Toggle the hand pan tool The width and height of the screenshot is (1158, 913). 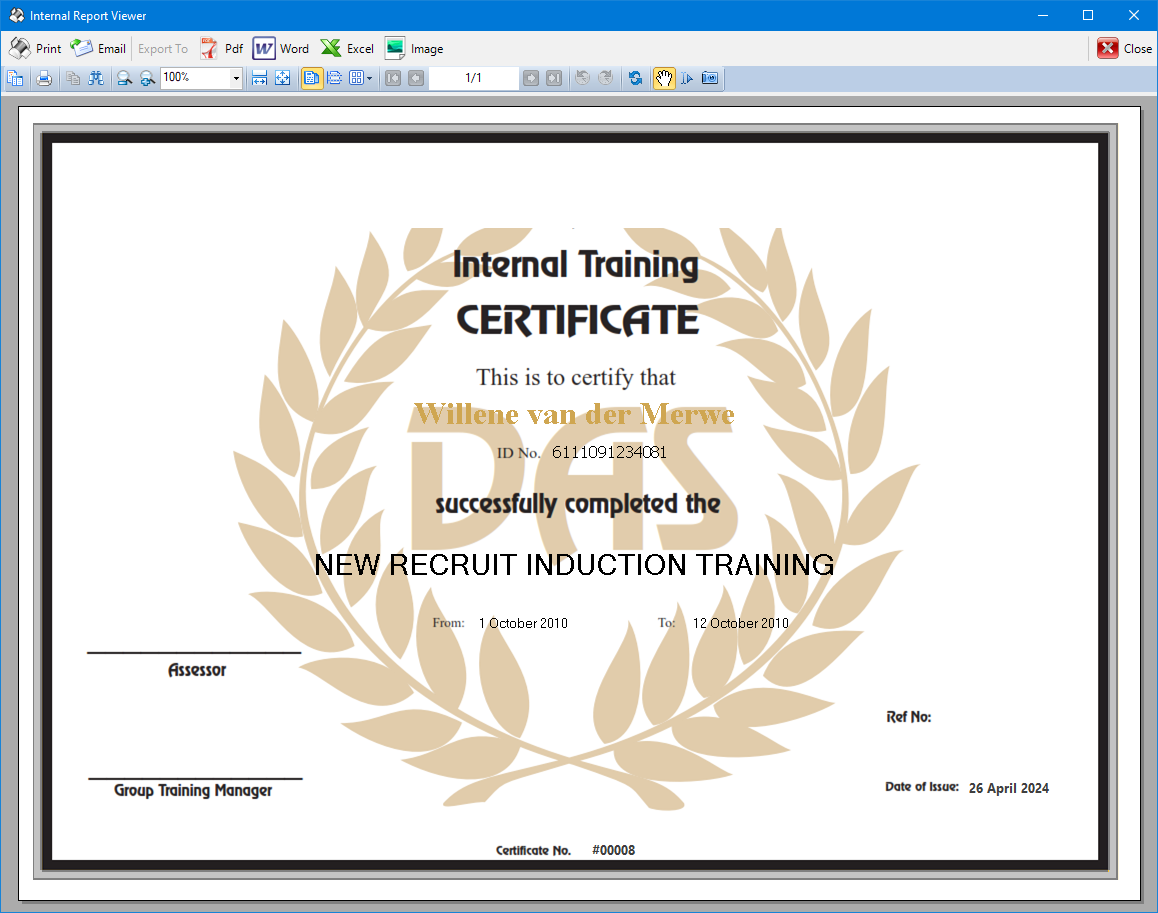664,78
